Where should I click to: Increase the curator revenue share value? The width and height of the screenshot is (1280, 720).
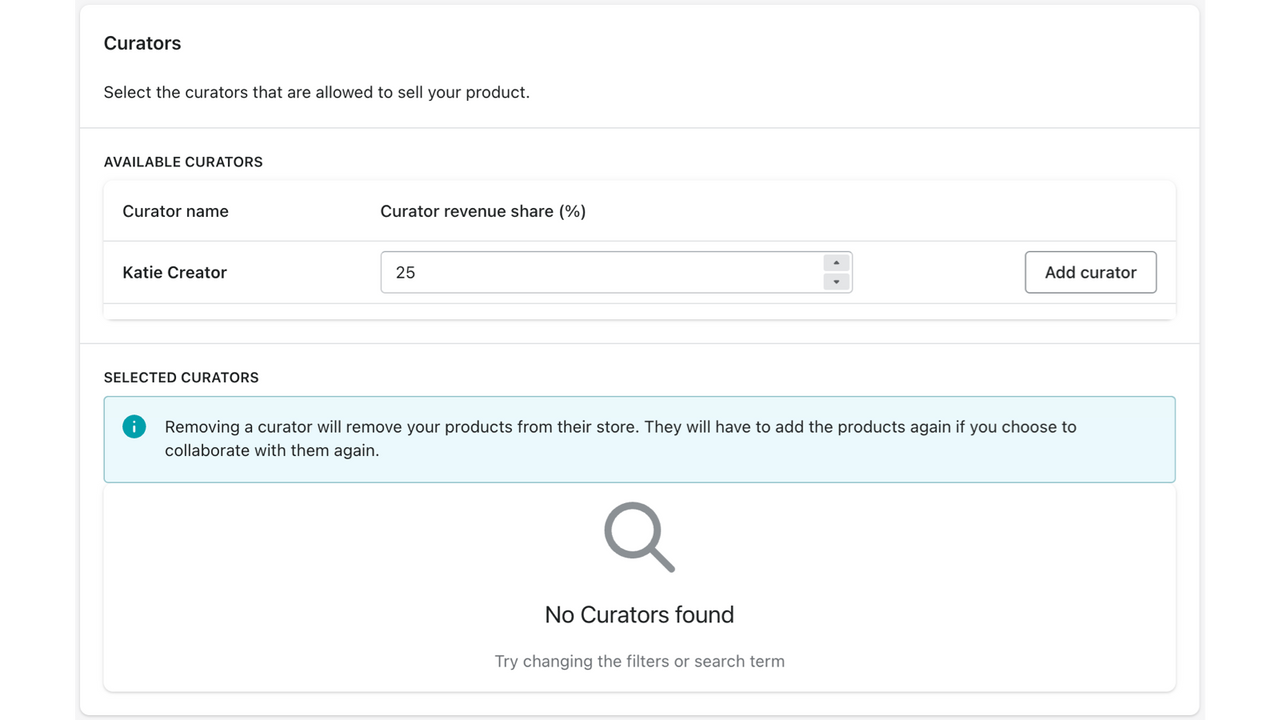[837, 263]
